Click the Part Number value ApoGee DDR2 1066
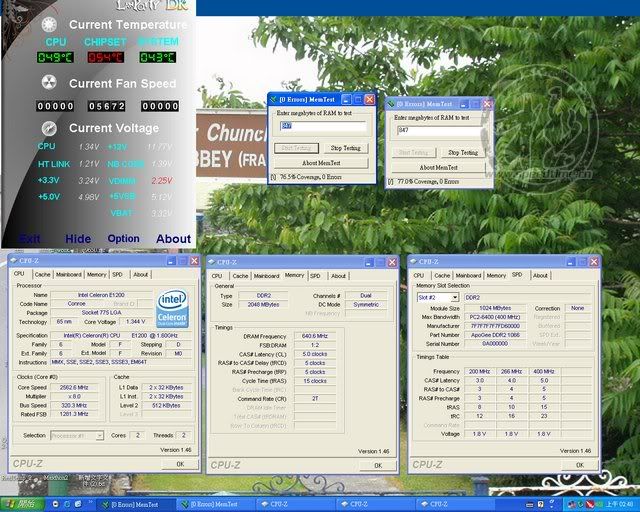 click(495, 335)
